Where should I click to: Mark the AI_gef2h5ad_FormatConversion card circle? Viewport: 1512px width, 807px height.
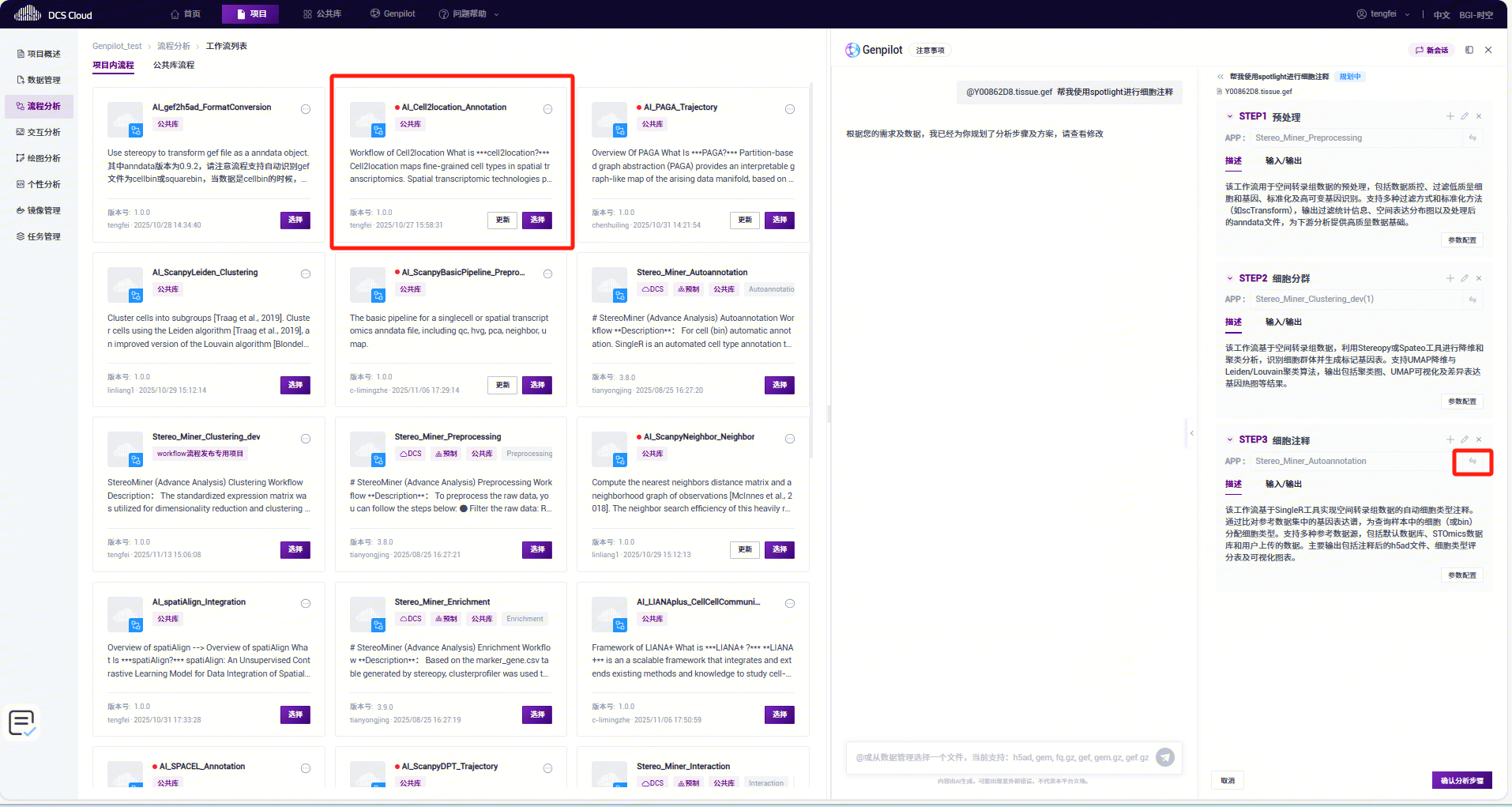pos(306,109)
